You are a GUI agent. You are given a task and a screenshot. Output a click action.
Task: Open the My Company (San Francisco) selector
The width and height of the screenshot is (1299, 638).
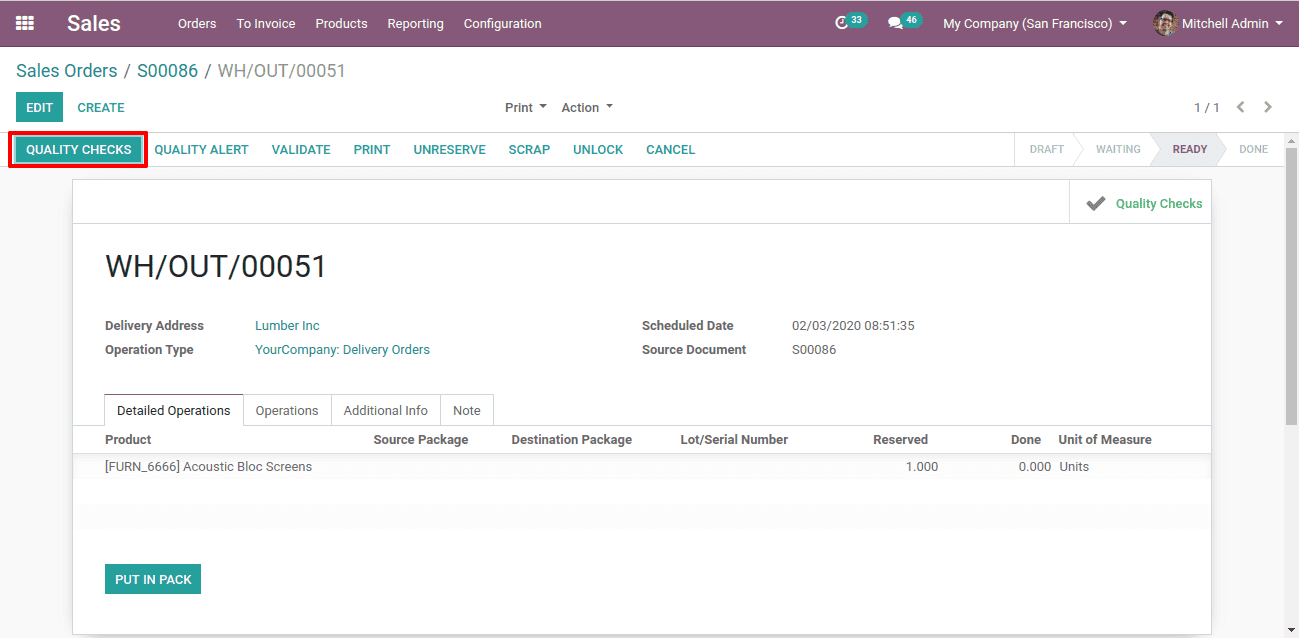tap(1035, 23)
